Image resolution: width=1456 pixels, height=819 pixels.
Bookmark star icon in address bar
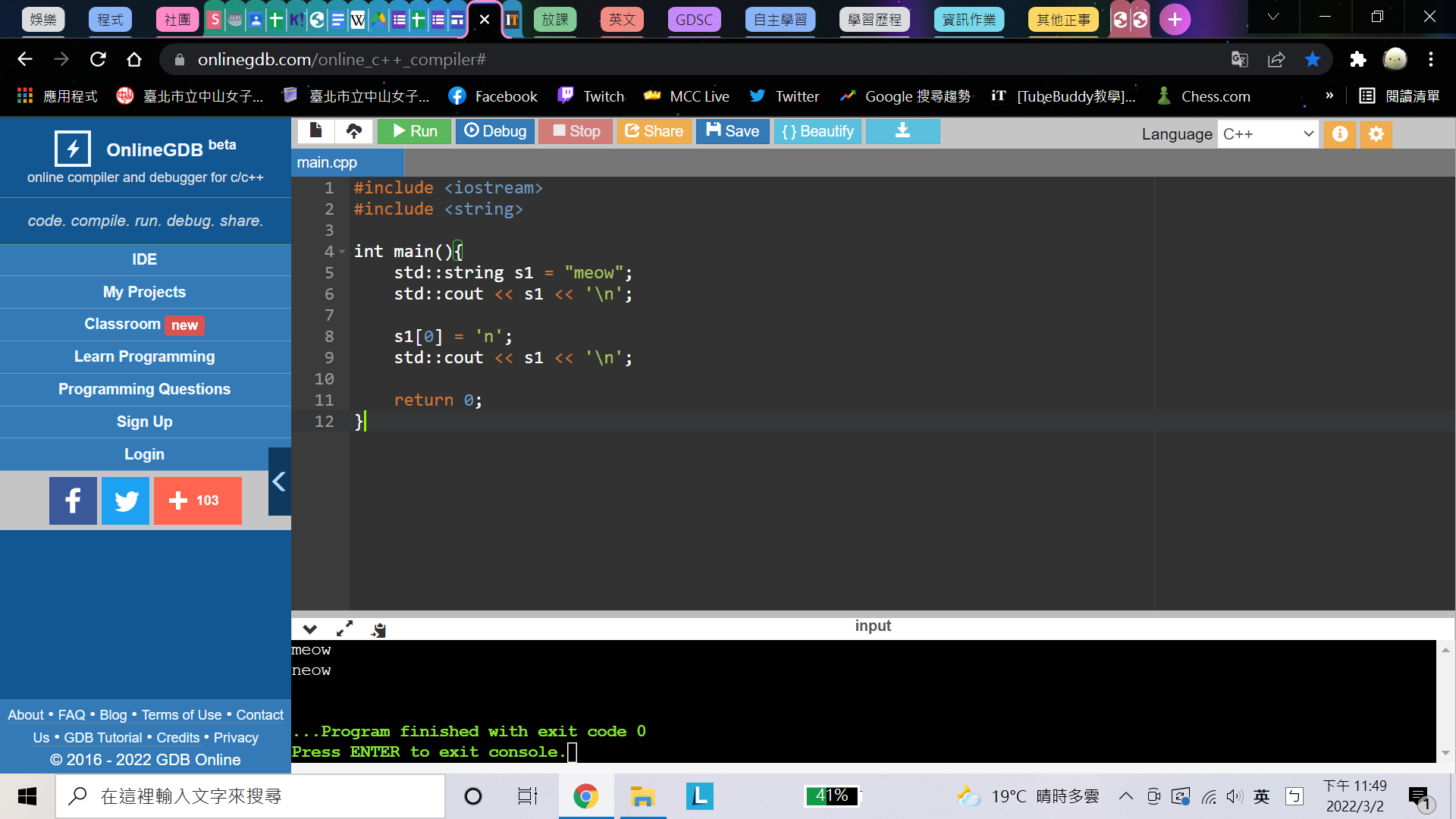(1313, 59)
